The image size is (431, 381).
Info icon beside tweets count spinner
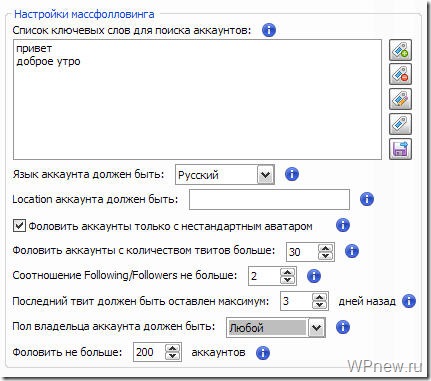tap(352, 251)
